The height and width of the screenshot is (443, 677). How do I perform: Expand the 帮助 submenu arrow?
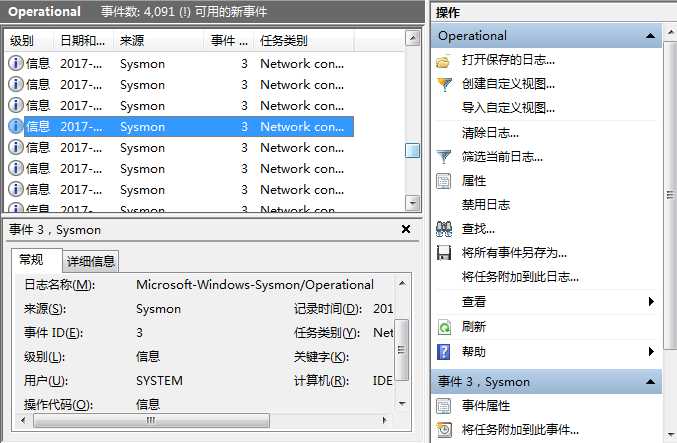(651, 351)
